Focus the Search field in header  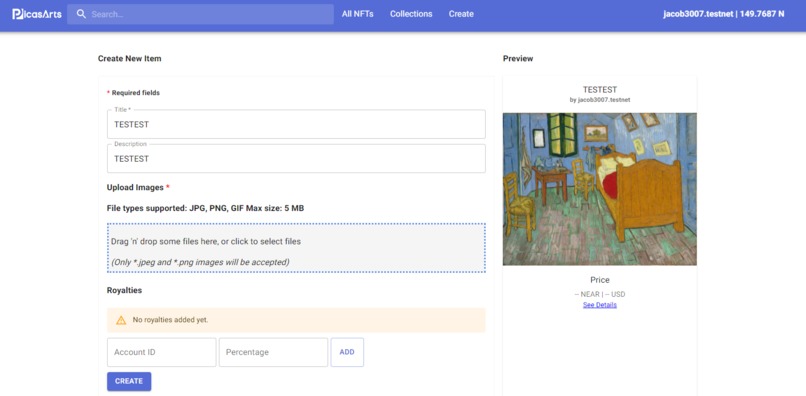pos(200,14)
